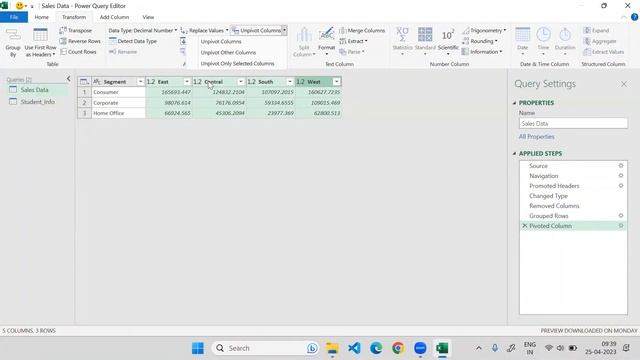Click the Consumer cell

coord(118,92)
